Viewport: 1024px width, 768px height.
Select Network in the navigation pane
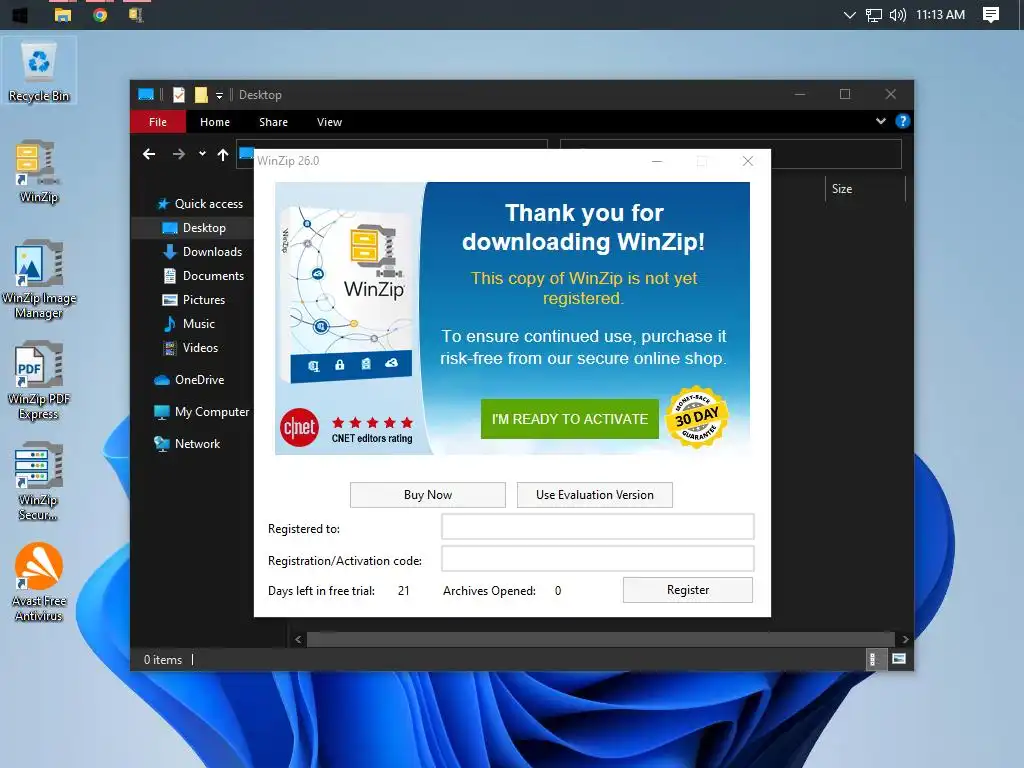(x=187, y=443)
